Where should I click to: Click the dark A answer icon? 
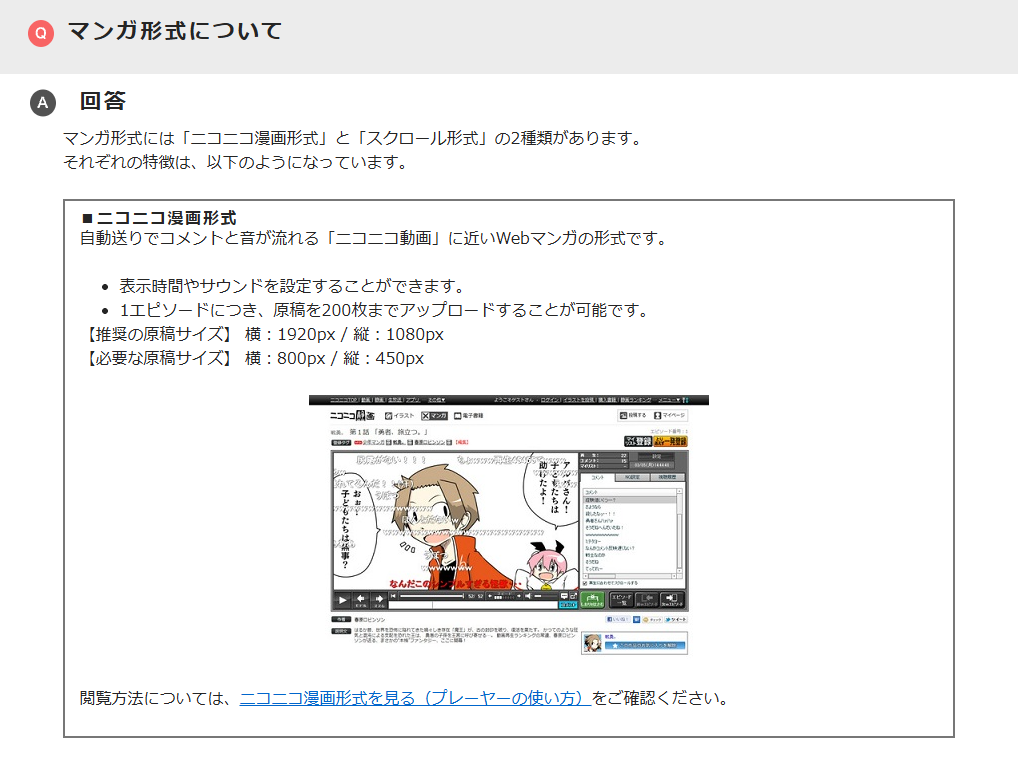(43, 103)
